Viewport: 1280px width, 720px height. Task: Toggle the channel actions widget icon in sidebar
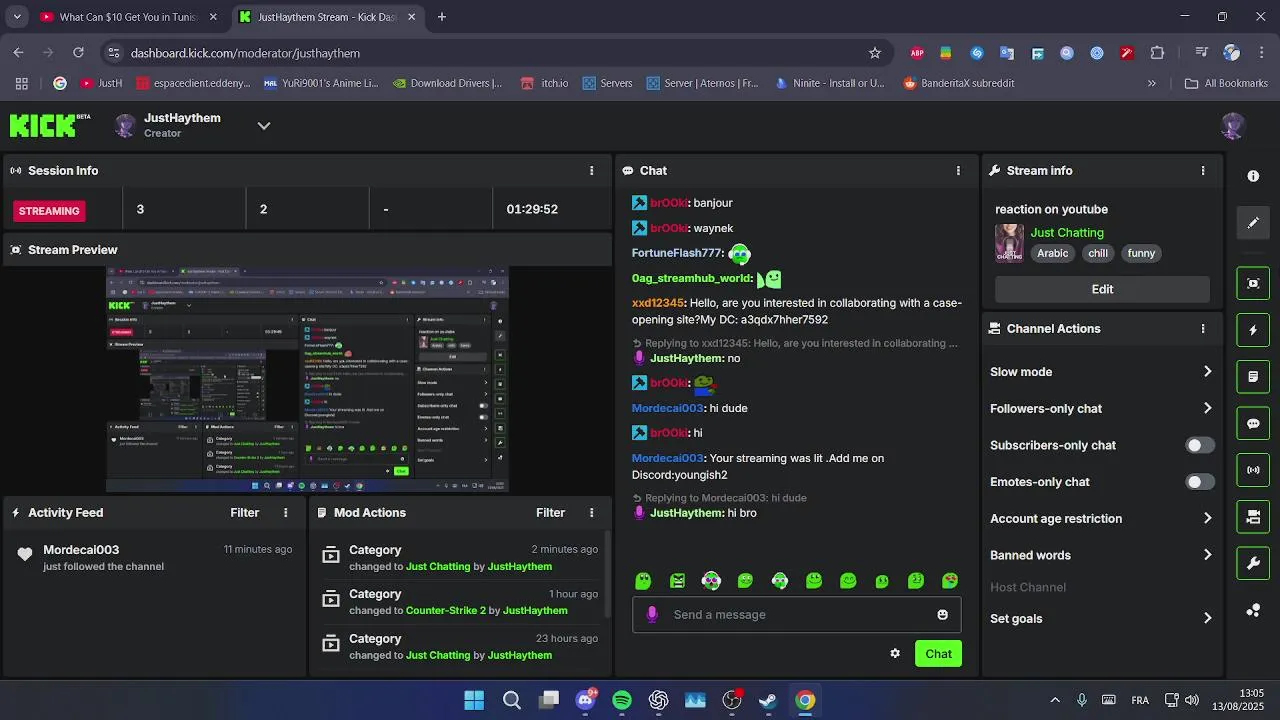1253,517
